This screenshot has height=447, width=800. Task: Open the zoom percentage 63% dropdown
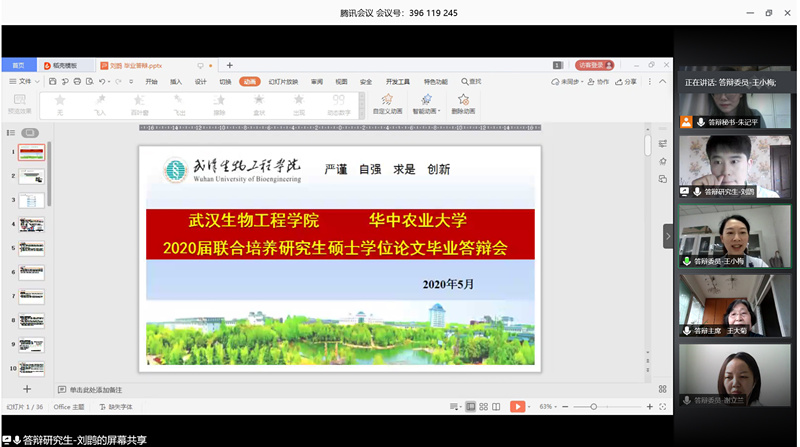pos(549,407)
